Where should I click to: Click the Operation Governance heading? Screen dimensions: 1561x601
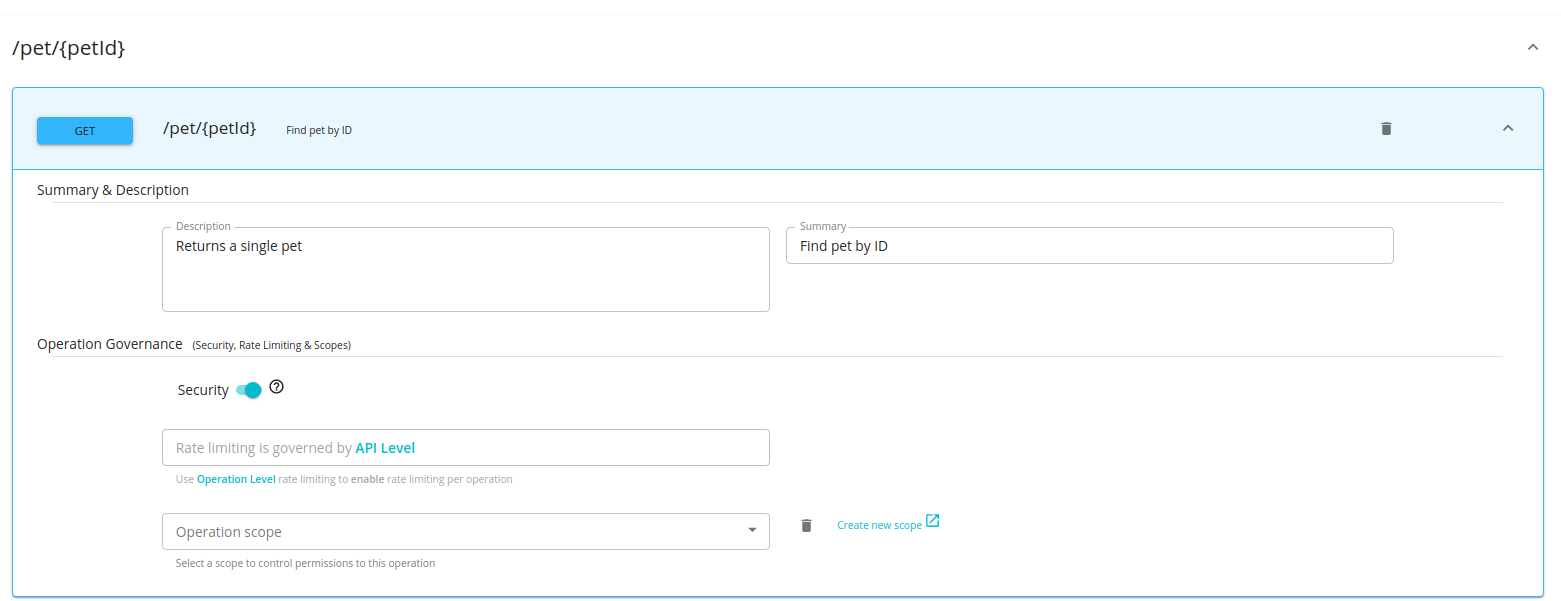pyautogui.click(x=110, y=344)
